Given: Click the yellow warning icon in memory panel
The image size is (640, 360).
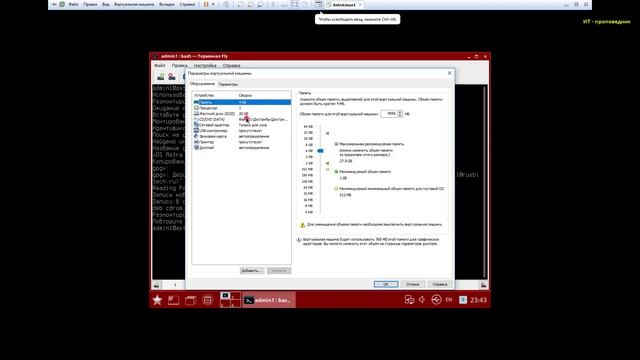Looking at the screenshot, I should pos(302,225).
